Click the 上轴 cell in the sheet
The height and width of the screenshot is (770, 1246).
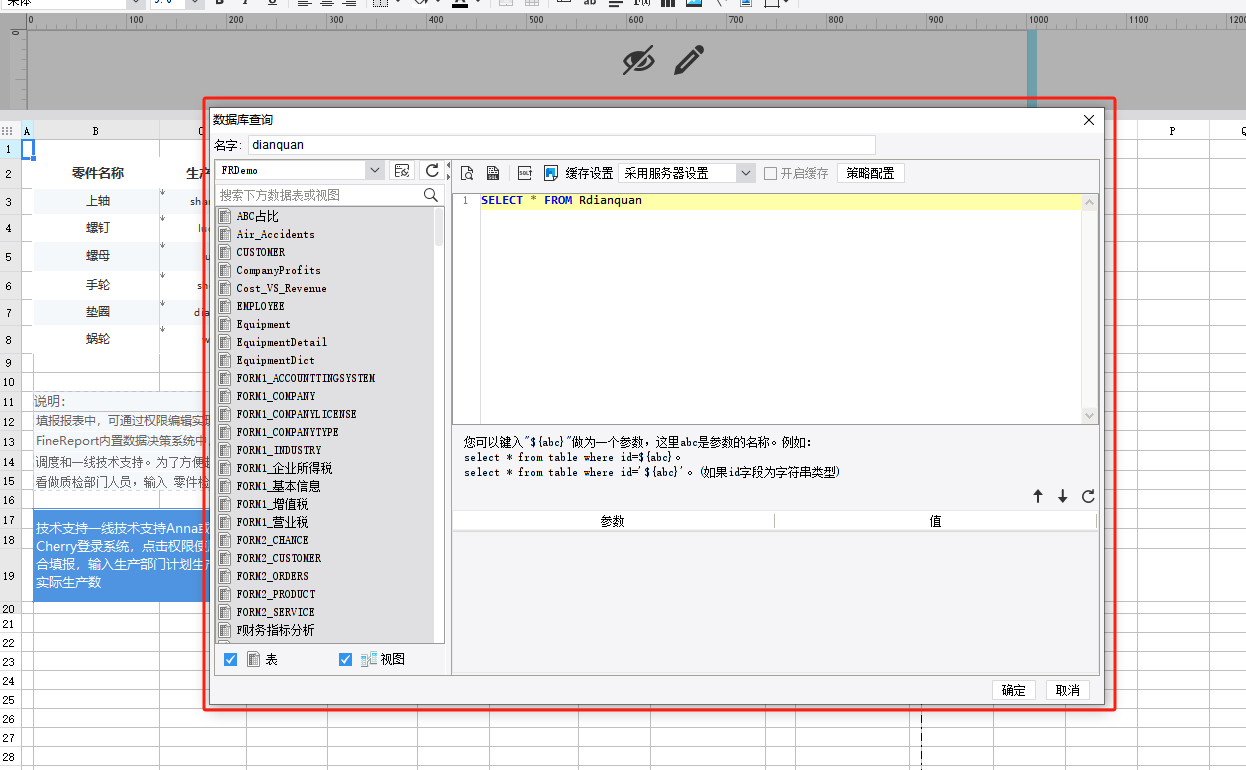(97, 201)
